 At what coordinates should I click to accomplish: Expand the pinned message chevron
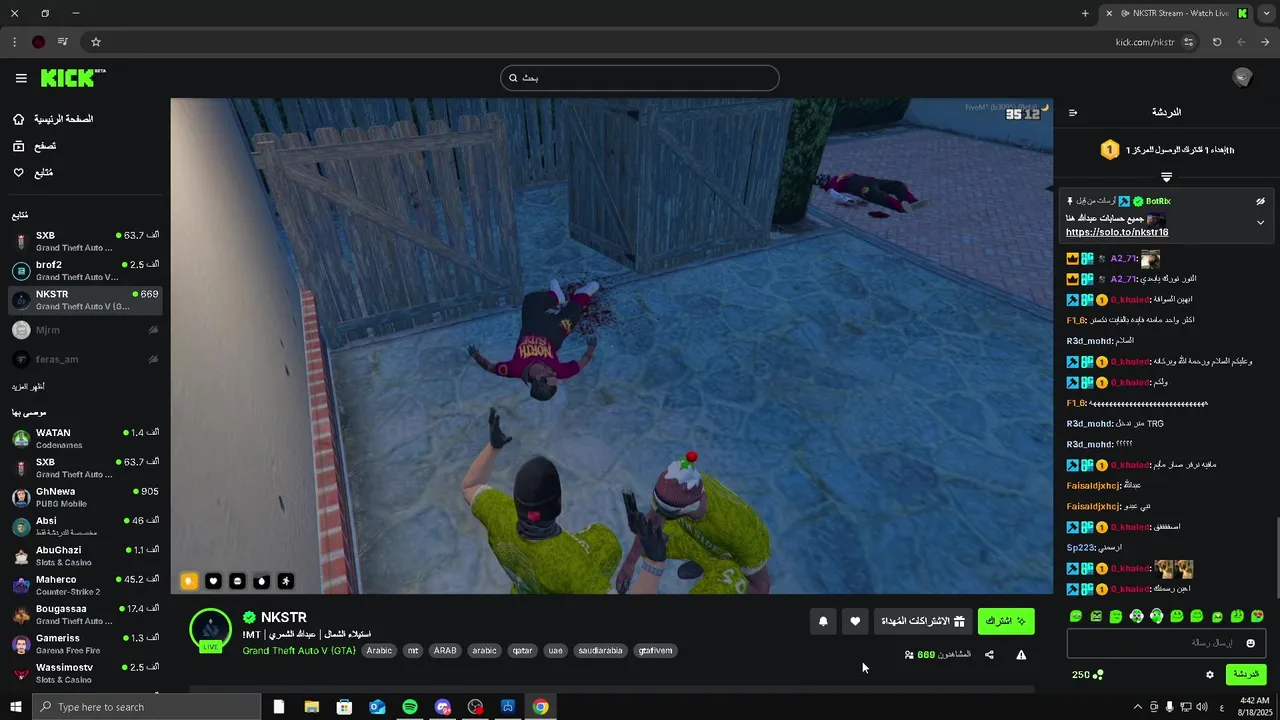(x=1260, y=222)
